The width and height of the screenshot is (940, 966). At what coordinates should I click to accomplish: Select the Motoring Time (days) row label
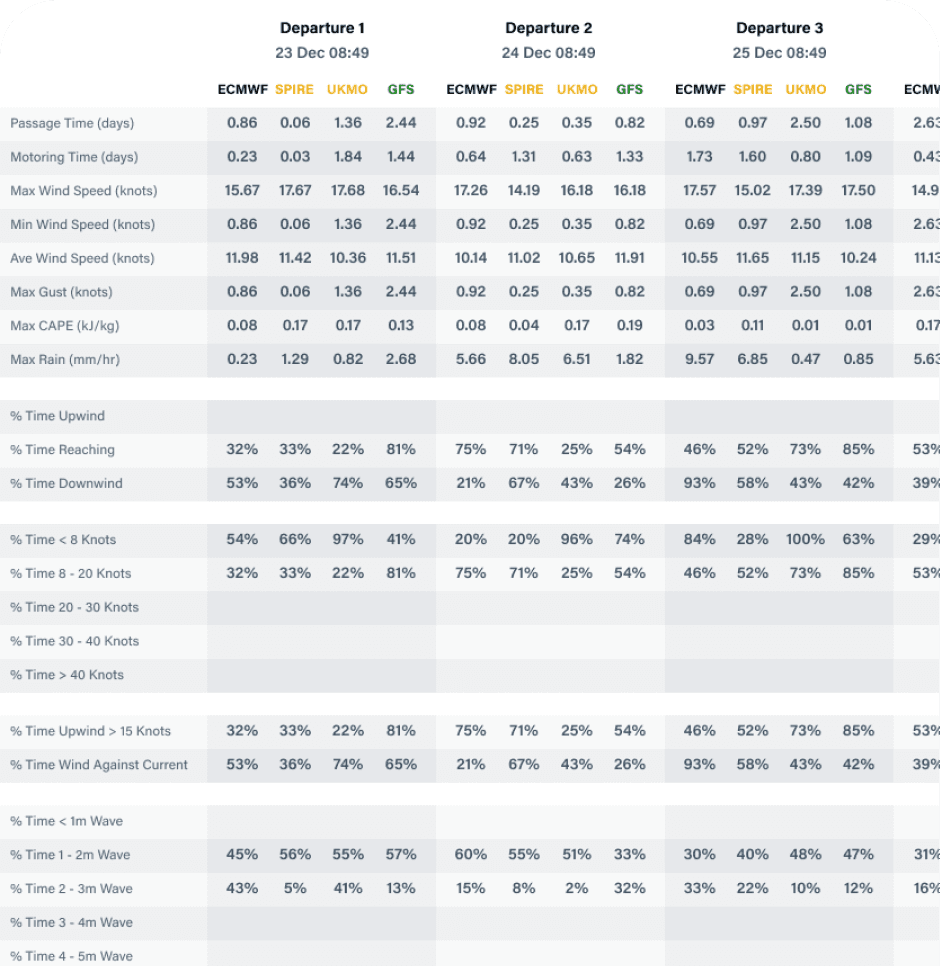point(74,157)
